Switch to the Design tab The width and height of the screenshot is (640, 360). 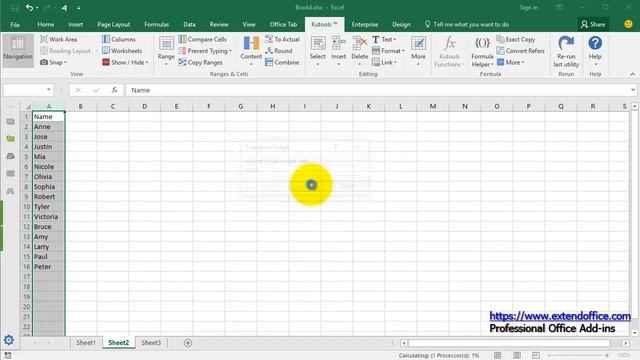point(401,24)
